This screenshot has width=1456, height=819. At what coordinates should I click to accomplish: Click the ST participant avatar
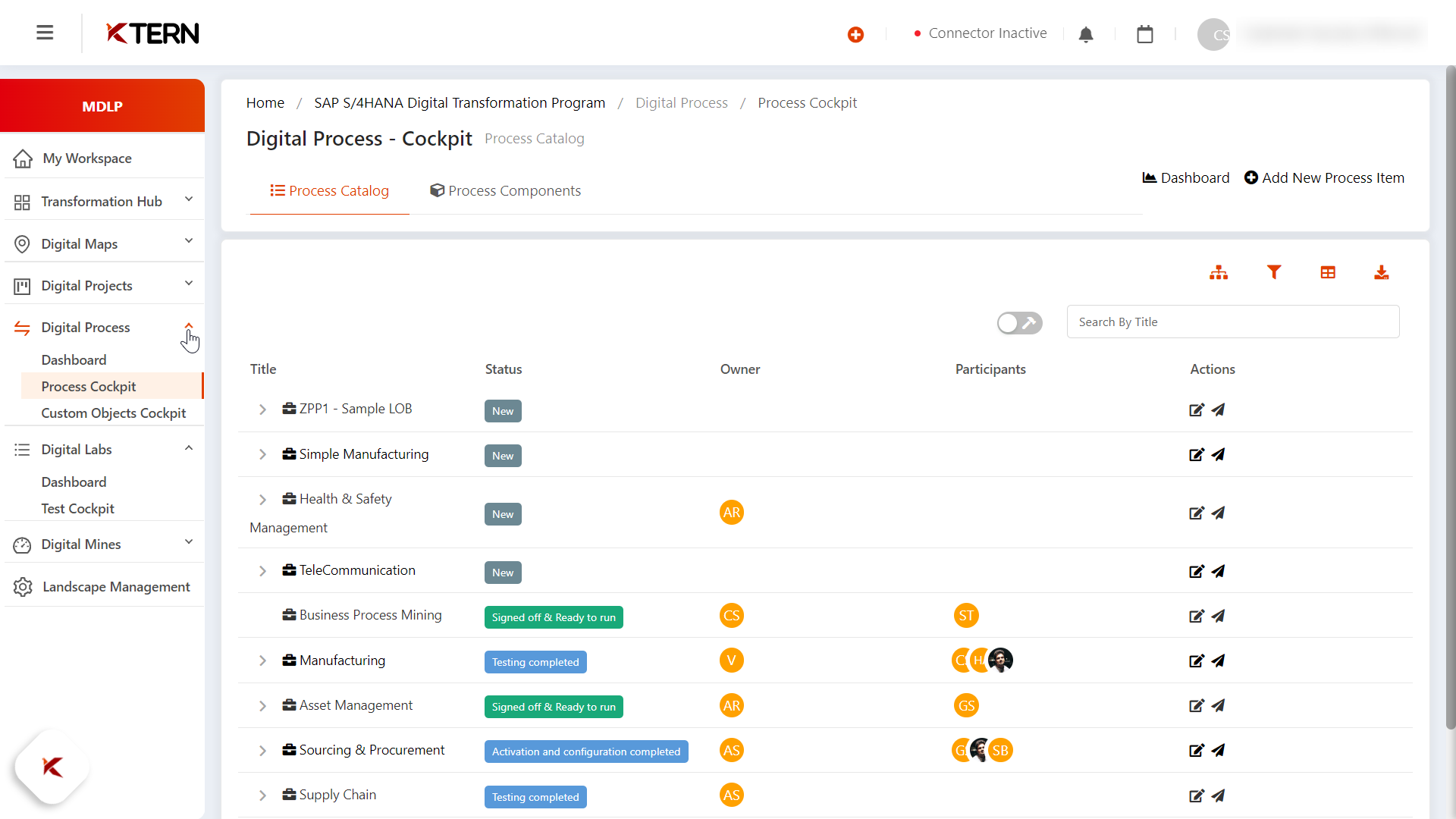tap(966, 616)
